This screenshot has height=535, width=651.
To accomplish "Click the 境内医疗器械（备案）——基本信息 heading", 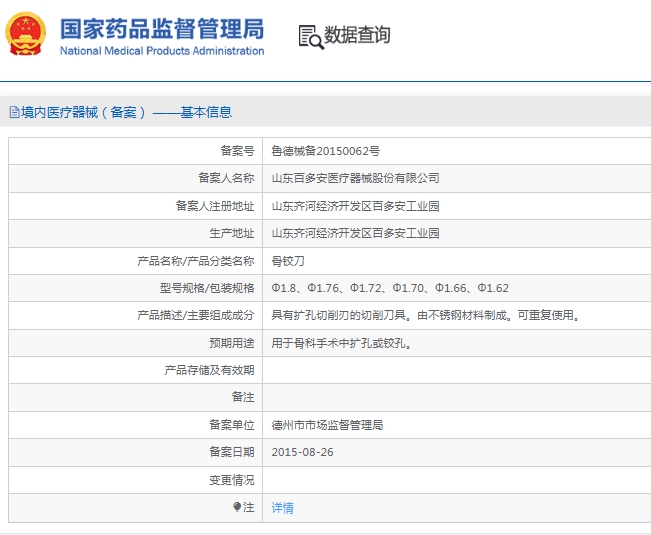I will pos(126,112).
